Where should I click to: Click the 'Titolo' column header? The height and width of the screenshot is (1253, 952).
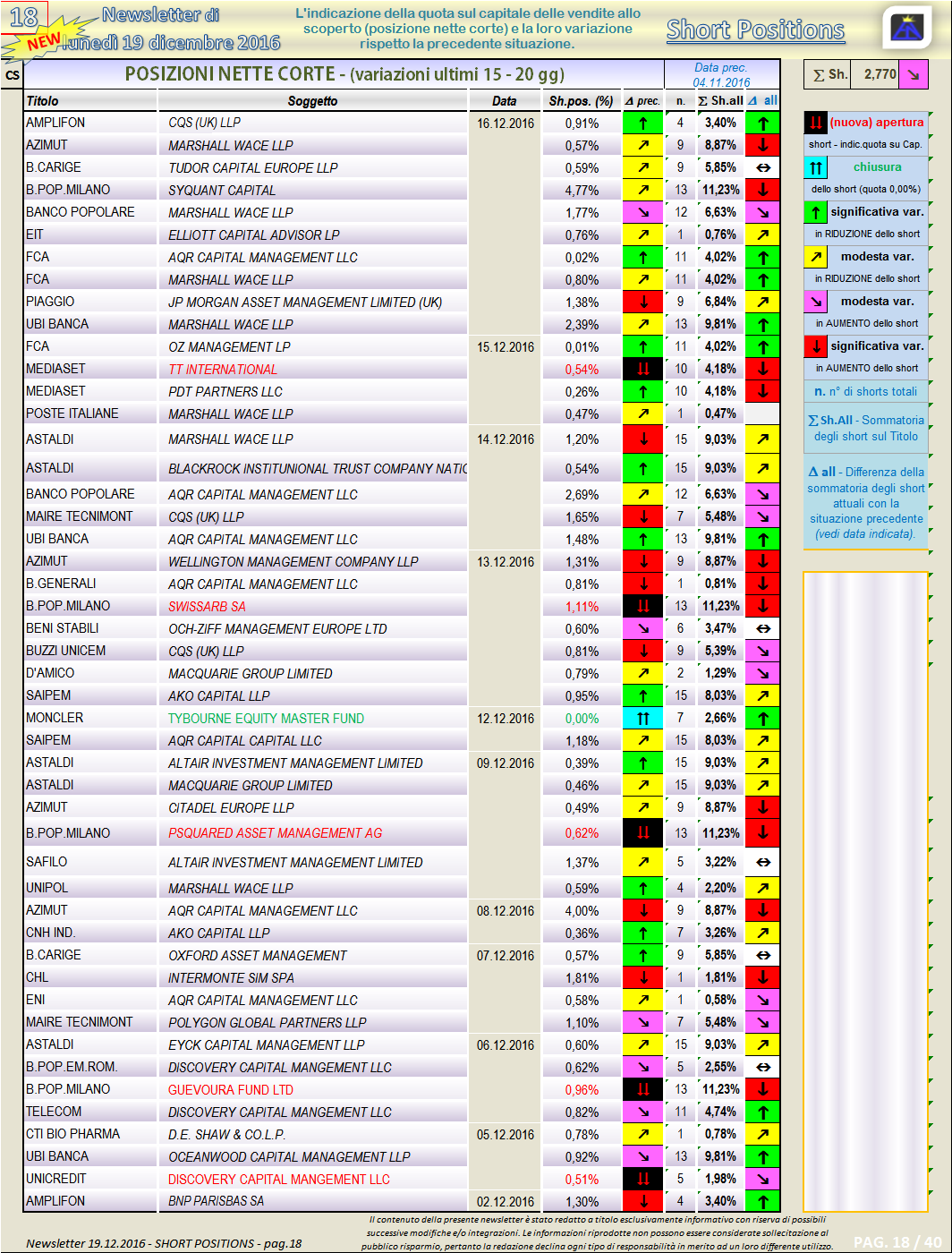tap(42, 101)
